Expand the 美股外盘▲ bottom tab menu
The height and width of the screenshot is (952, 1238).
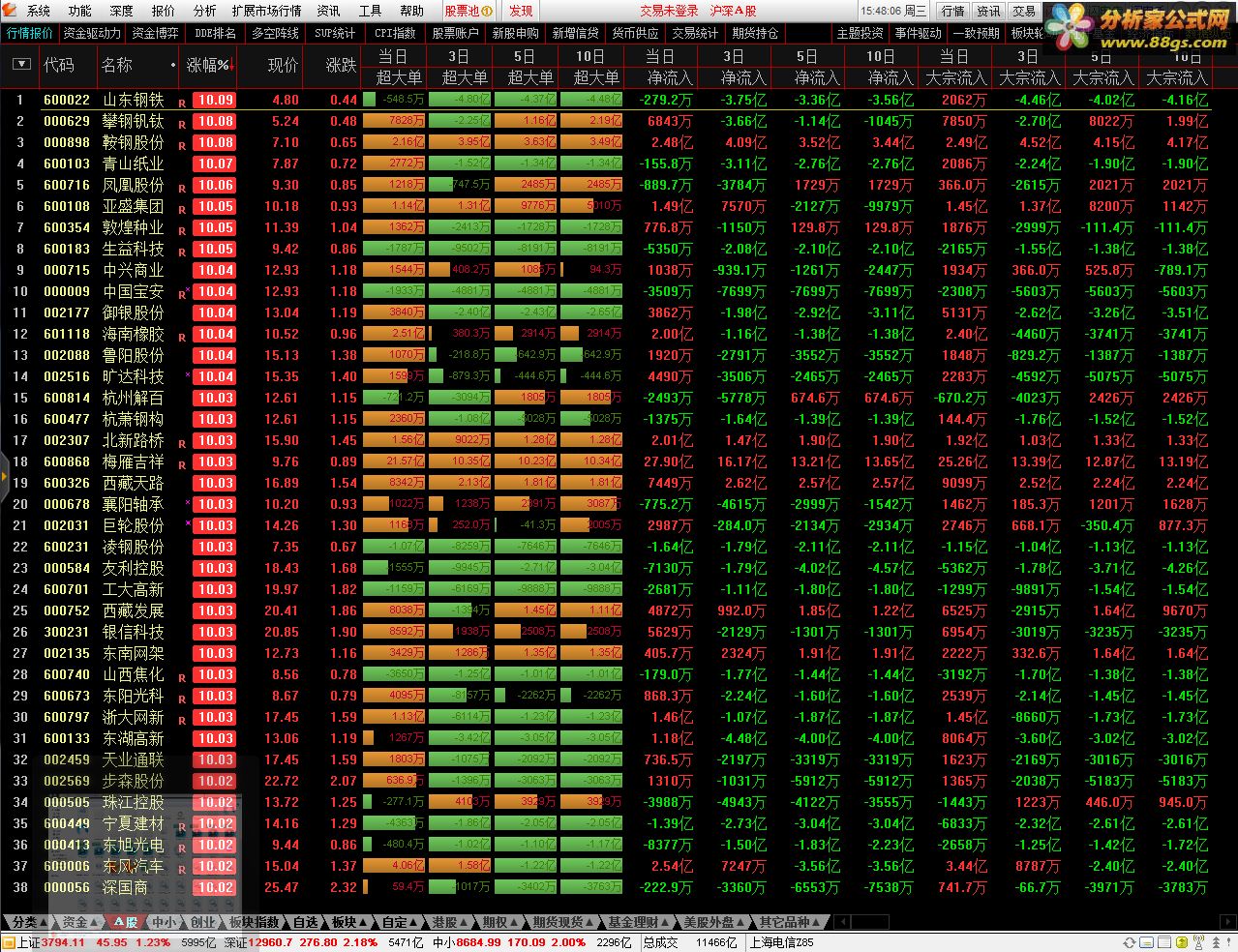pos(713,922)
